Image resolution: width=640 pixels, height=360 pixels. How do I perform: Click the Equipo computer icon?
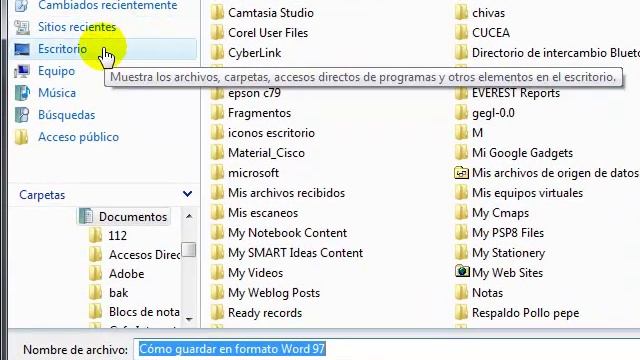point(22,71)
